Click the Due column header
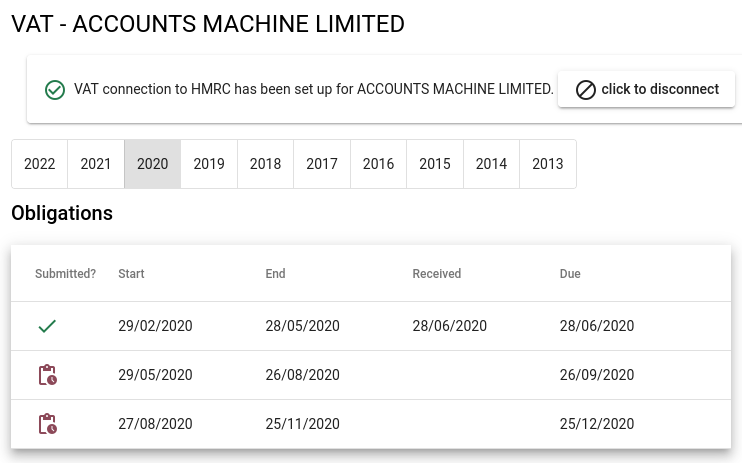Image resolution: width=742 pixels, height=463 pixels. coord(570,274)
